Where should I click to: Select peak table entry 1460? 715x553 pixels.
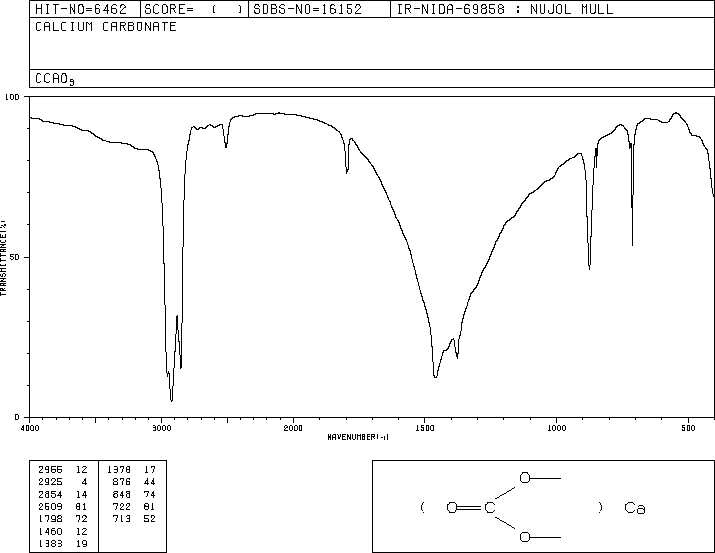[x=63, y=532]
